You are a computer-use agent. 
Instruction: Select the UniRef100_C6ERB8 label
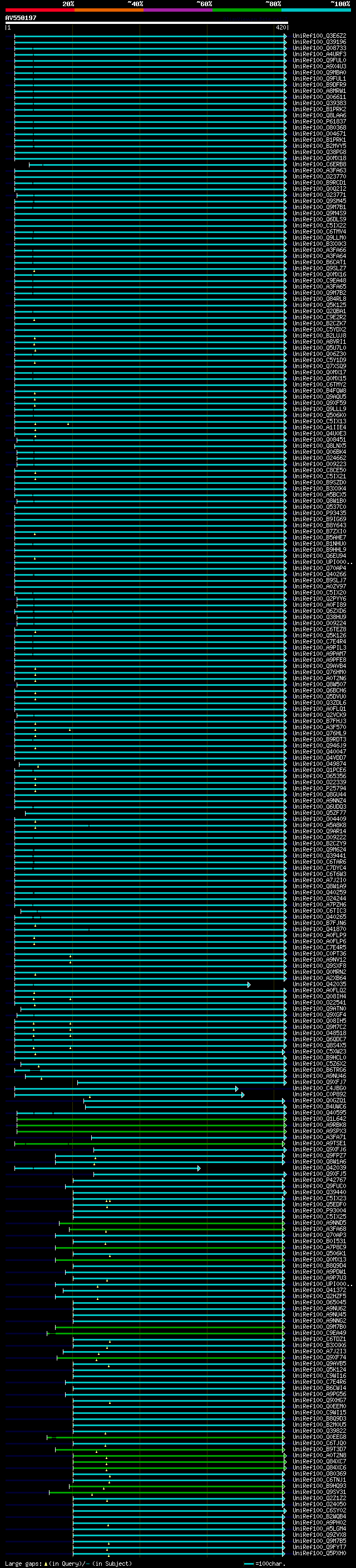pyautogui.click(x=319, y=164)
